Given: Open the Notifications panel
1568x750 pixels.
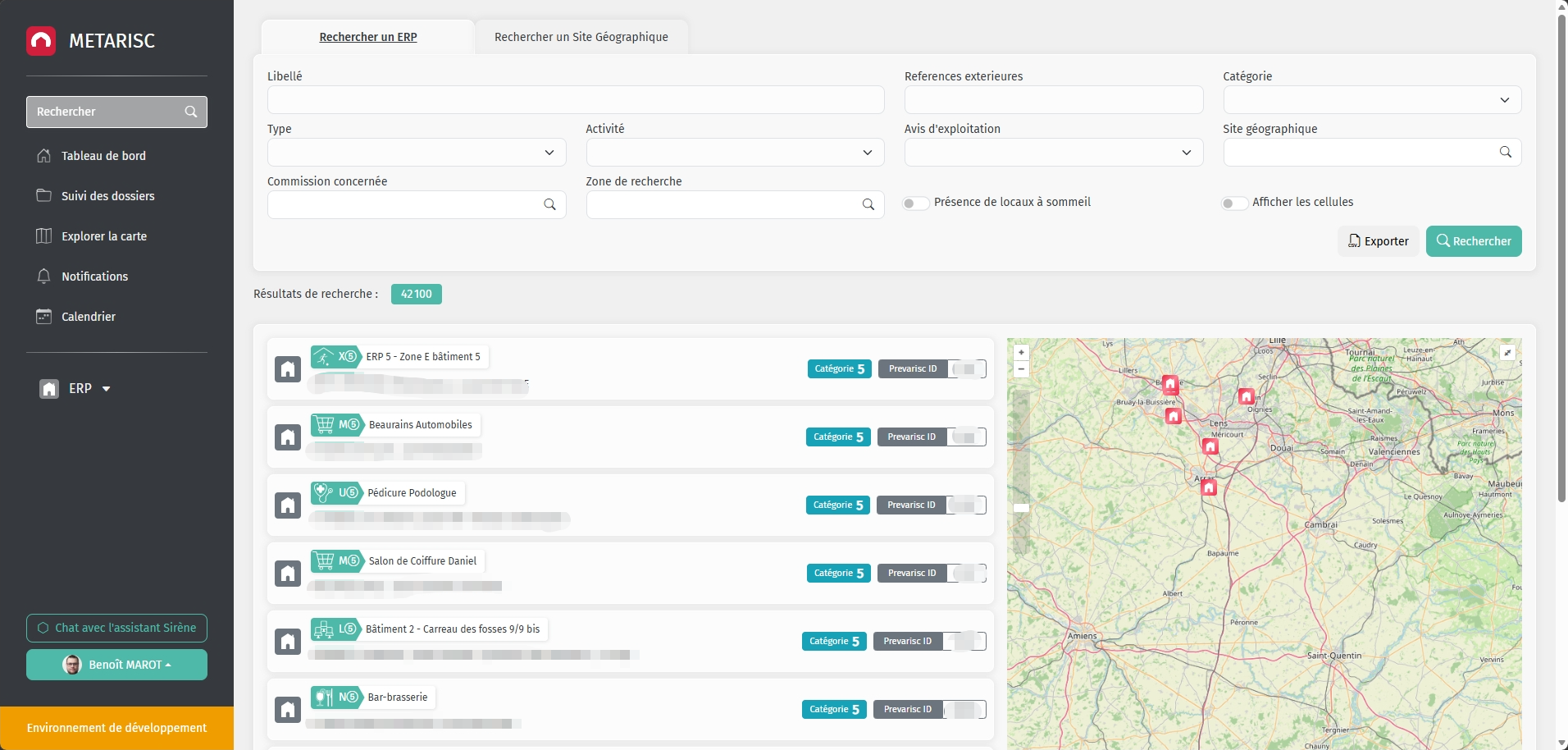Looking at the screenshot, I should point(94,277).
